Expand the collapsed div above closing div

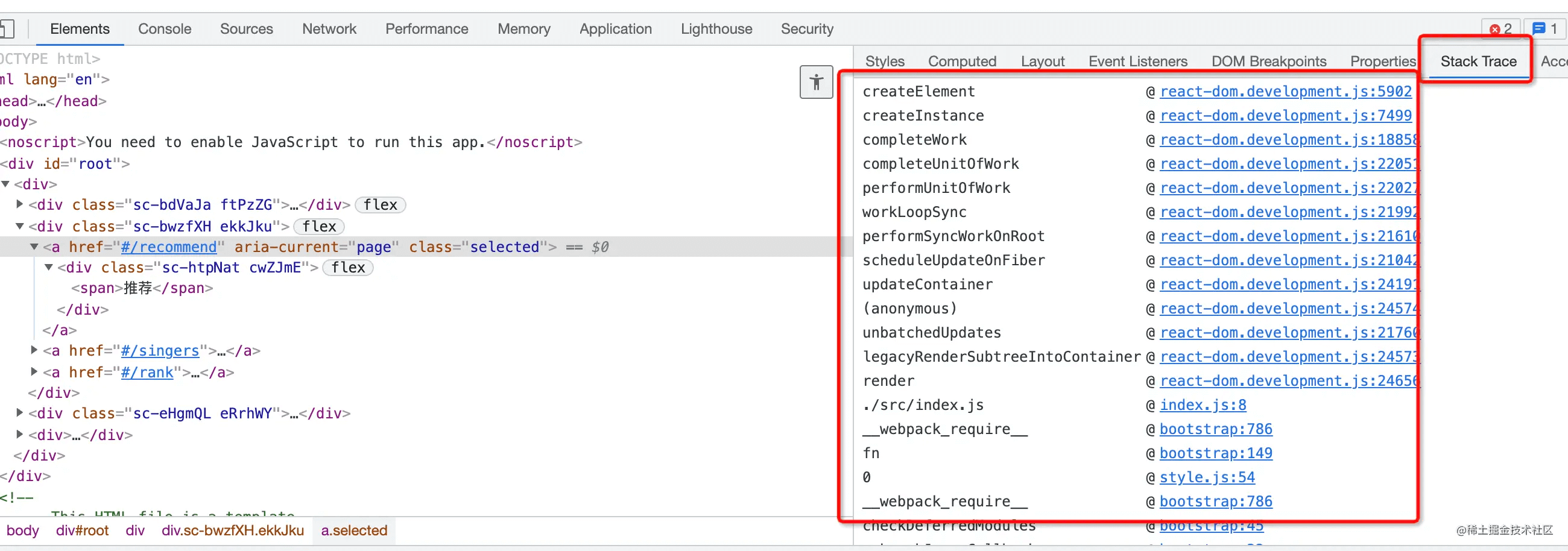19,434
